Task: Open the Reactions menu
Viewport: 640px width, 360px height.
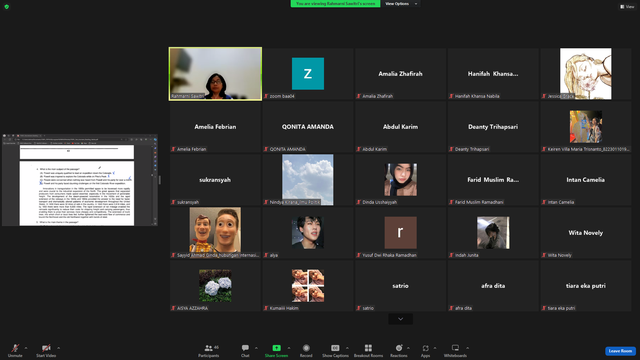Action: [x=399, y=350]
